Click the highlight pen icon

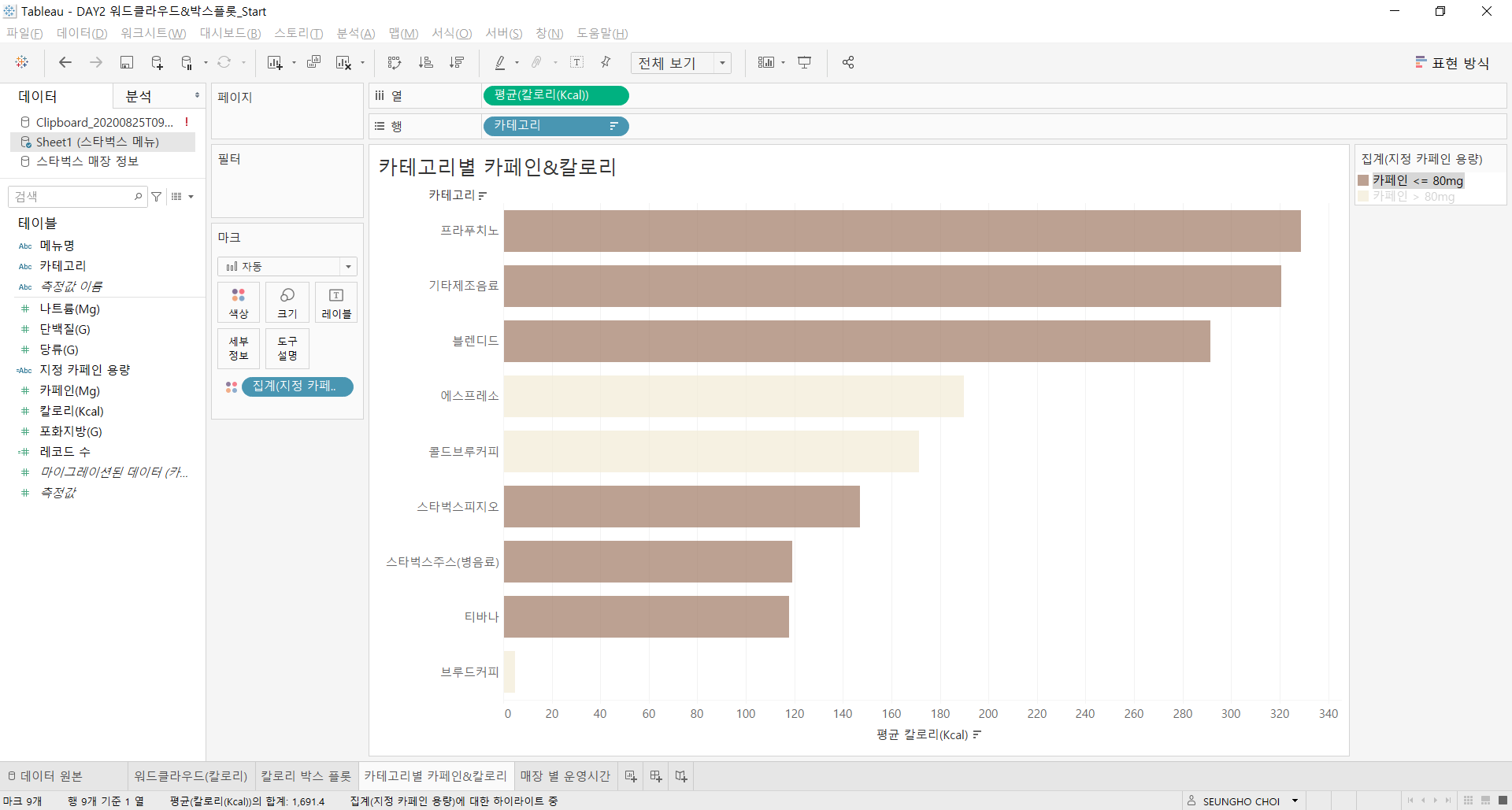coord(499,62)
